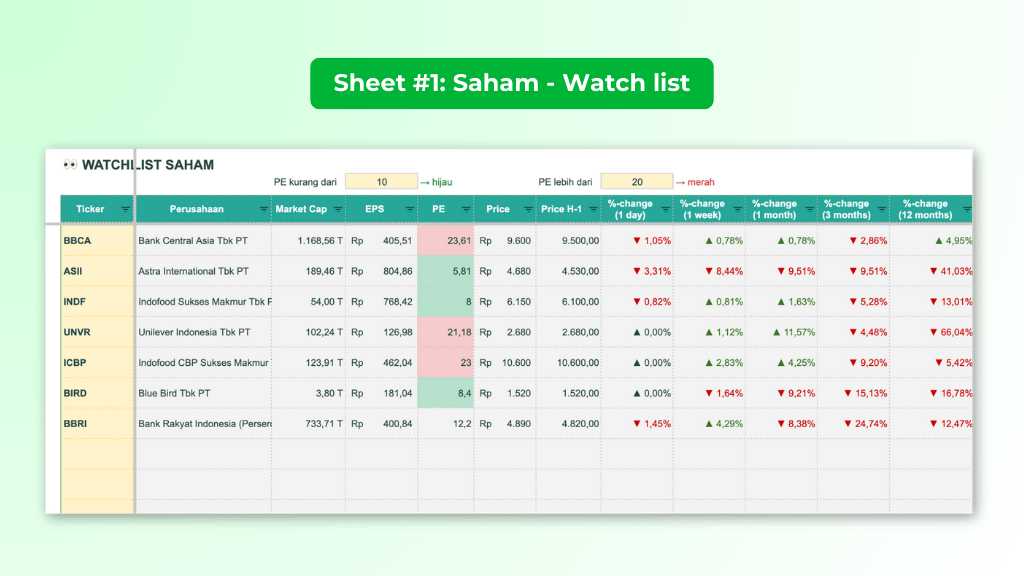
Task: Open the filter icon on the Market Cap column
Action: point(336,209)
